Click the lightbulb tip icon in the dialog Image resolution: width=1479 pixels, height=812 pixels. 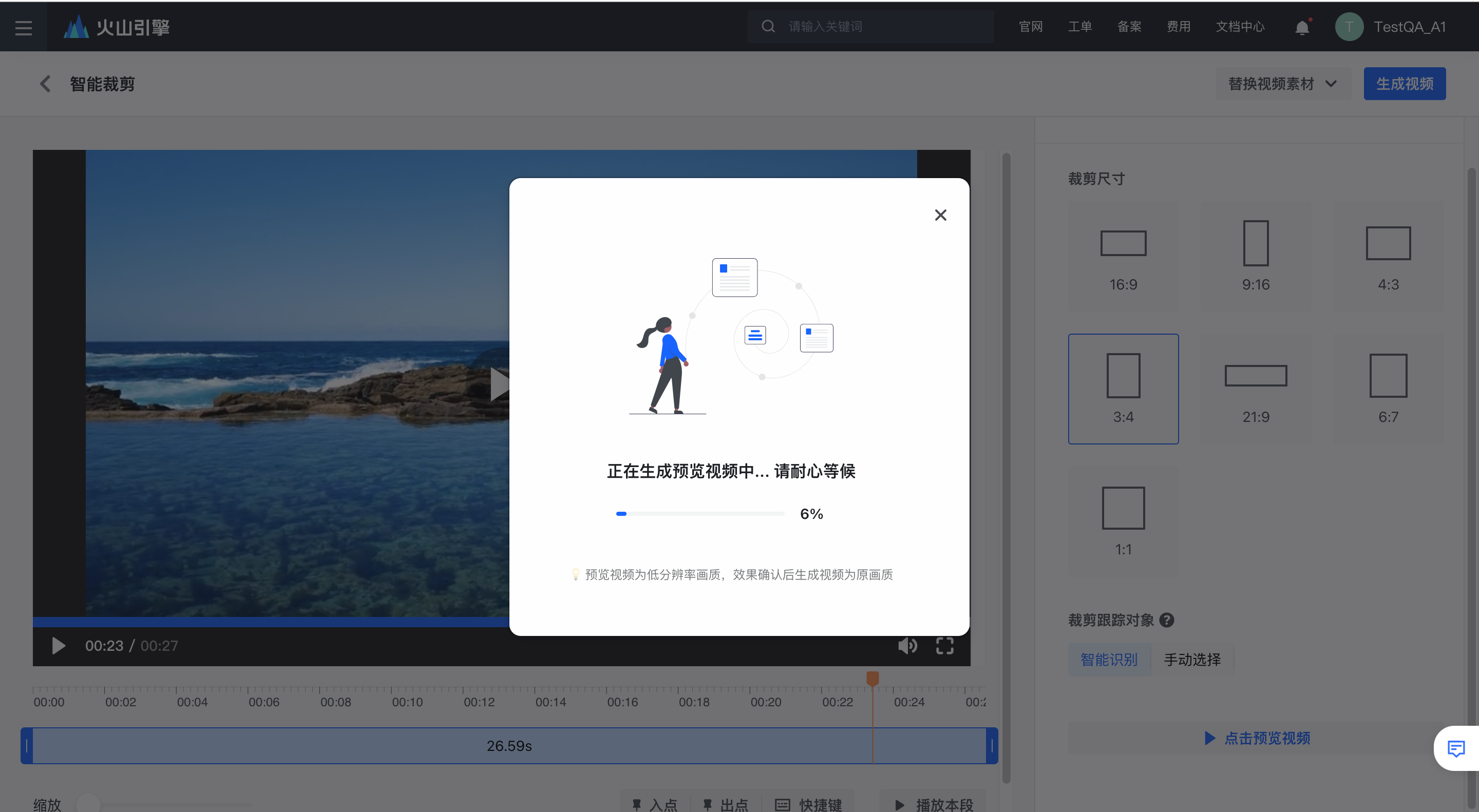coord(575,574)
